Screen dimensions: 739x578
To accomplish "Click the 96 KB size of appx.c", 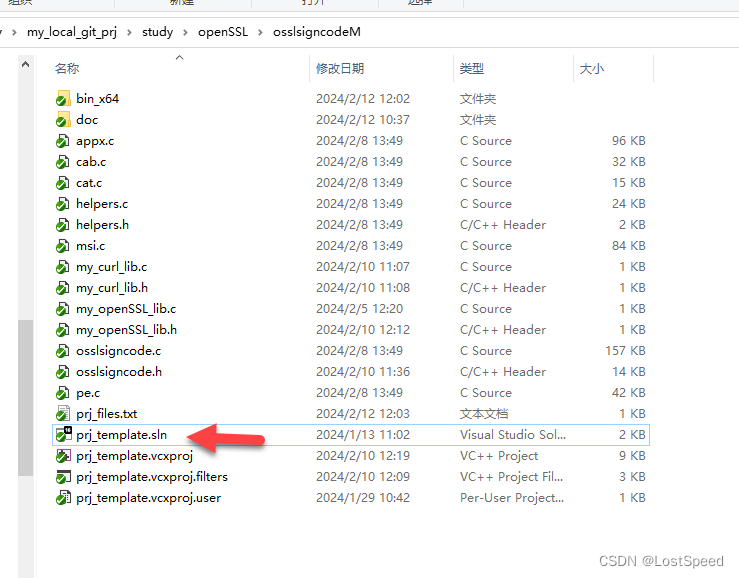I will pos(629,141).
